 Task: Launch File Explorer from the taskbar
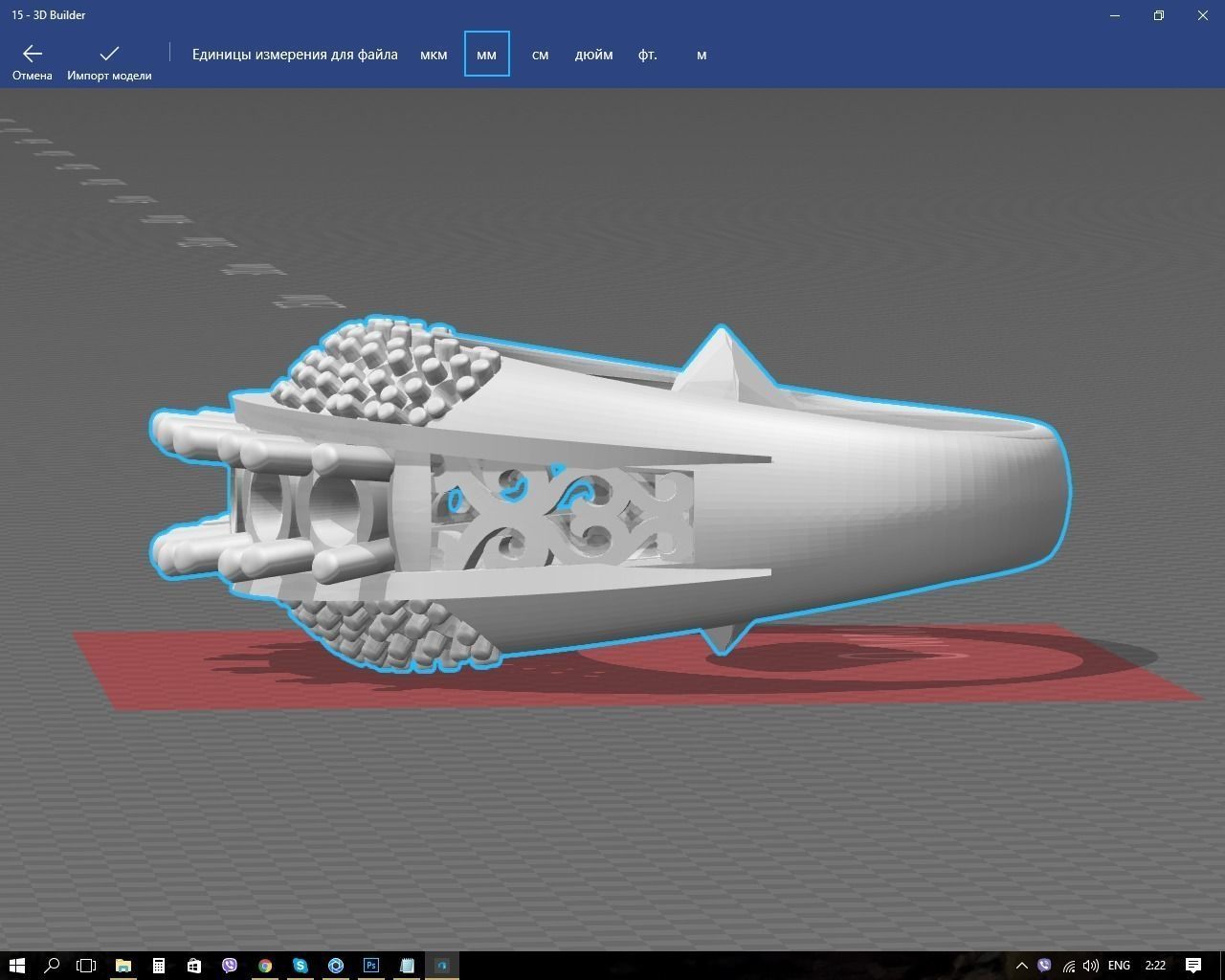click(x=123, y=966)
